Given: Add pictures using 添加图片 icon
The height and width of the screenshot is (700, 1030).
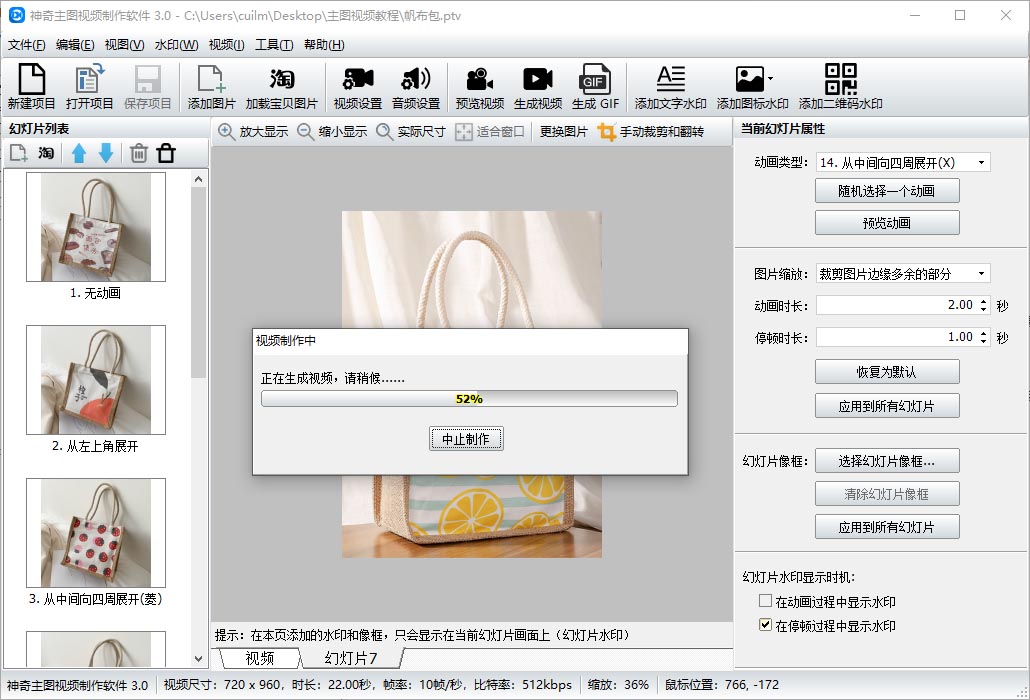Looking at the screenshot, I should [x=212, y=86].
